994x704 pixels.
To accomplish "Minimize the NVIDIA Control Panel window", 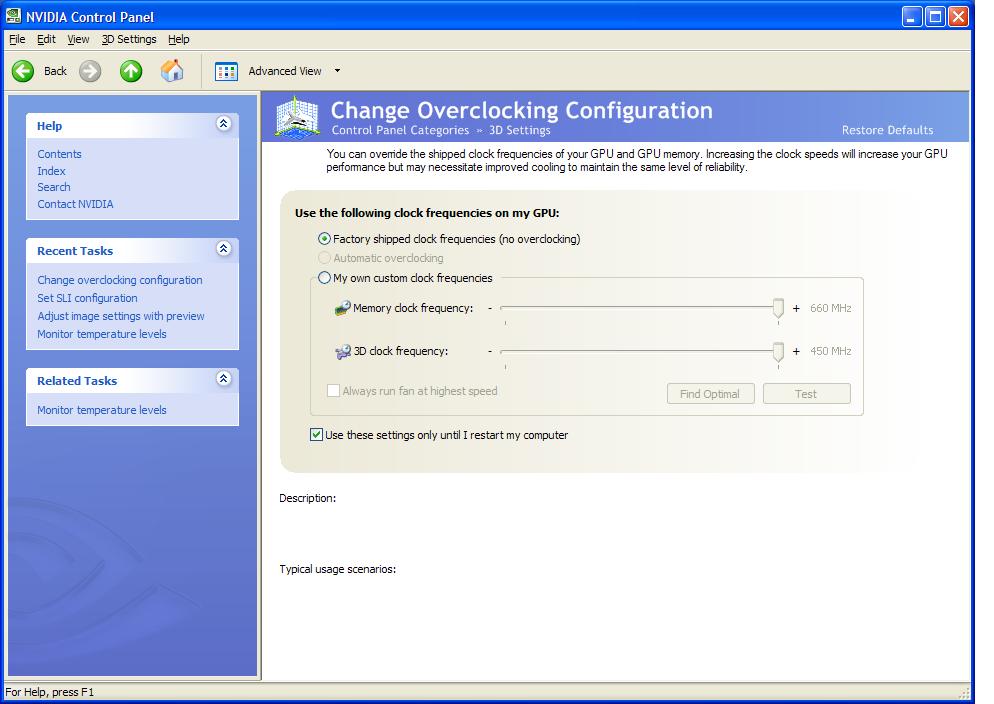I will [912, 16].
